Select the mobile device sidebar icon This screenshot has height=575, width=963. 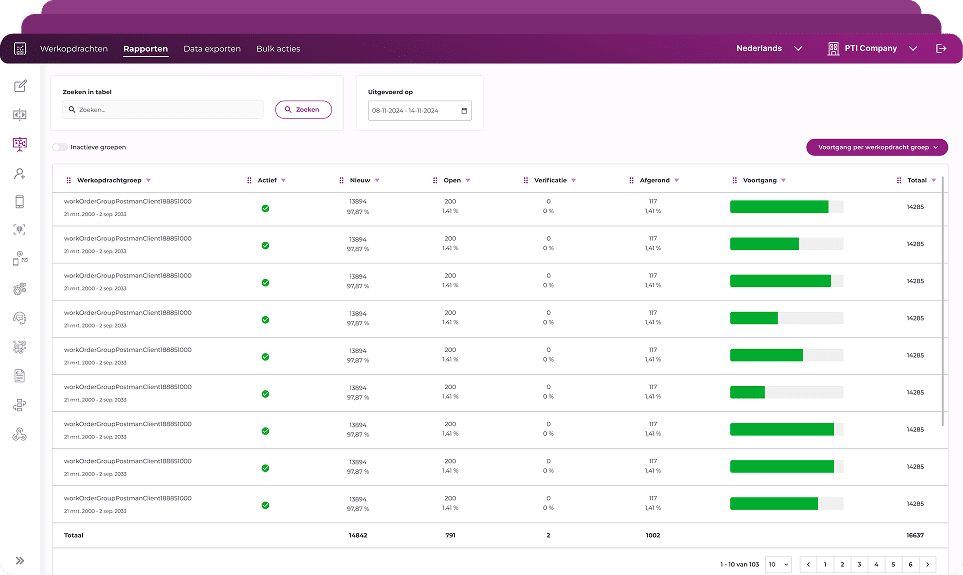coord(20,201)
